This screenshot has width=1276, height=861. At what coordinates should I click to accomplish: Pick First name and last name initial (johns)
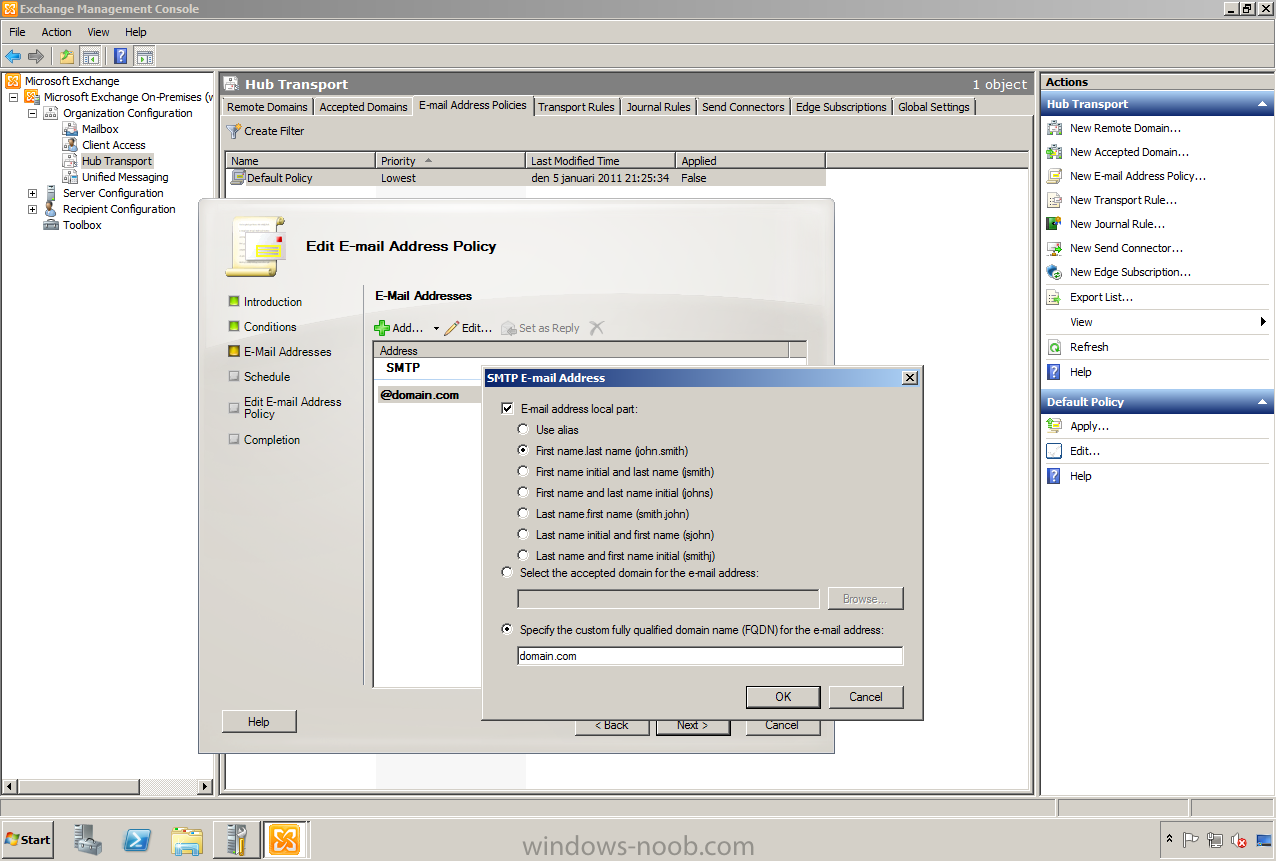[523, 493]
